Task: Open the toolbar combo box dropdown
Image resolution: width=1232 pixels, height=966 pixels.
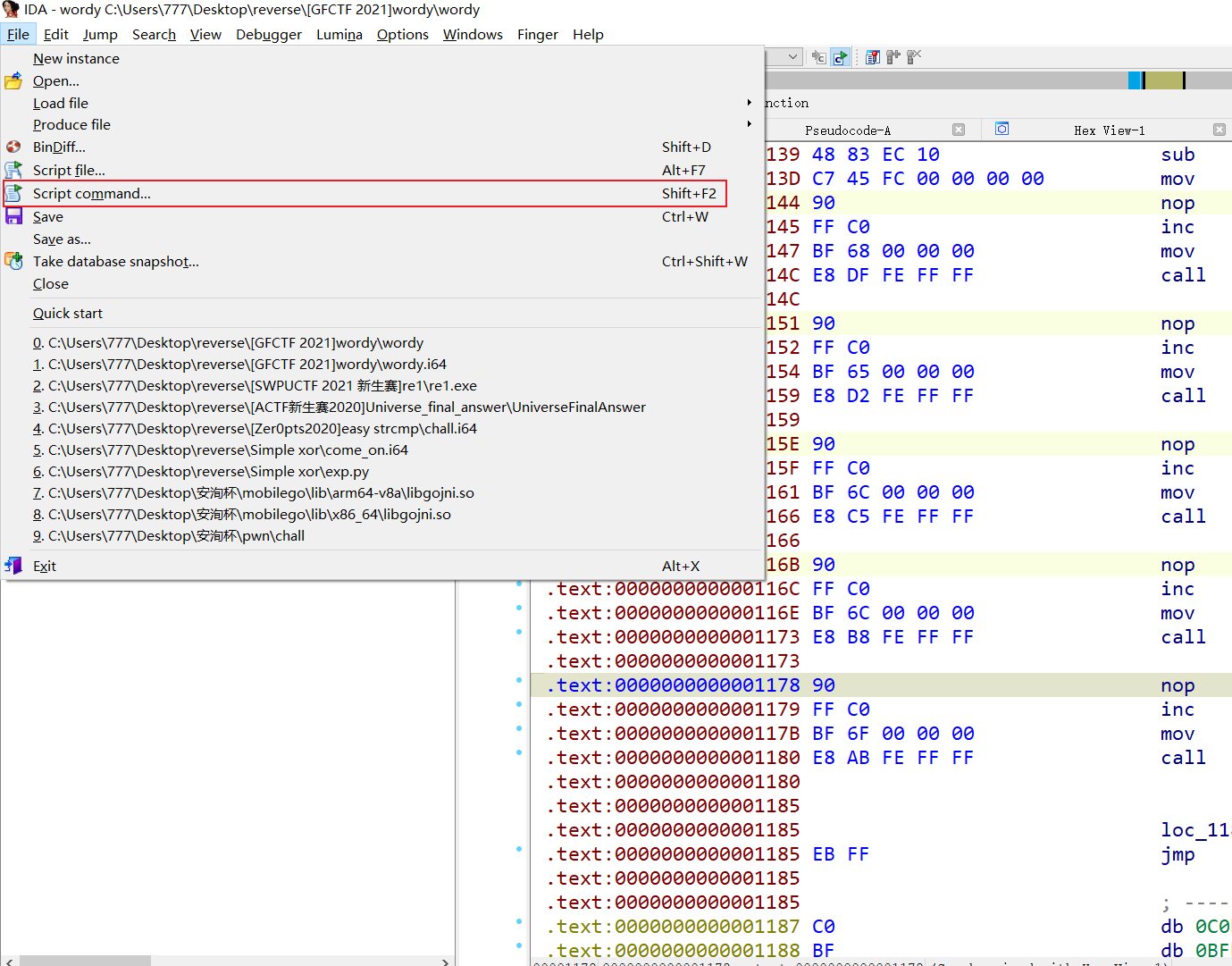Action: (792, 57)
